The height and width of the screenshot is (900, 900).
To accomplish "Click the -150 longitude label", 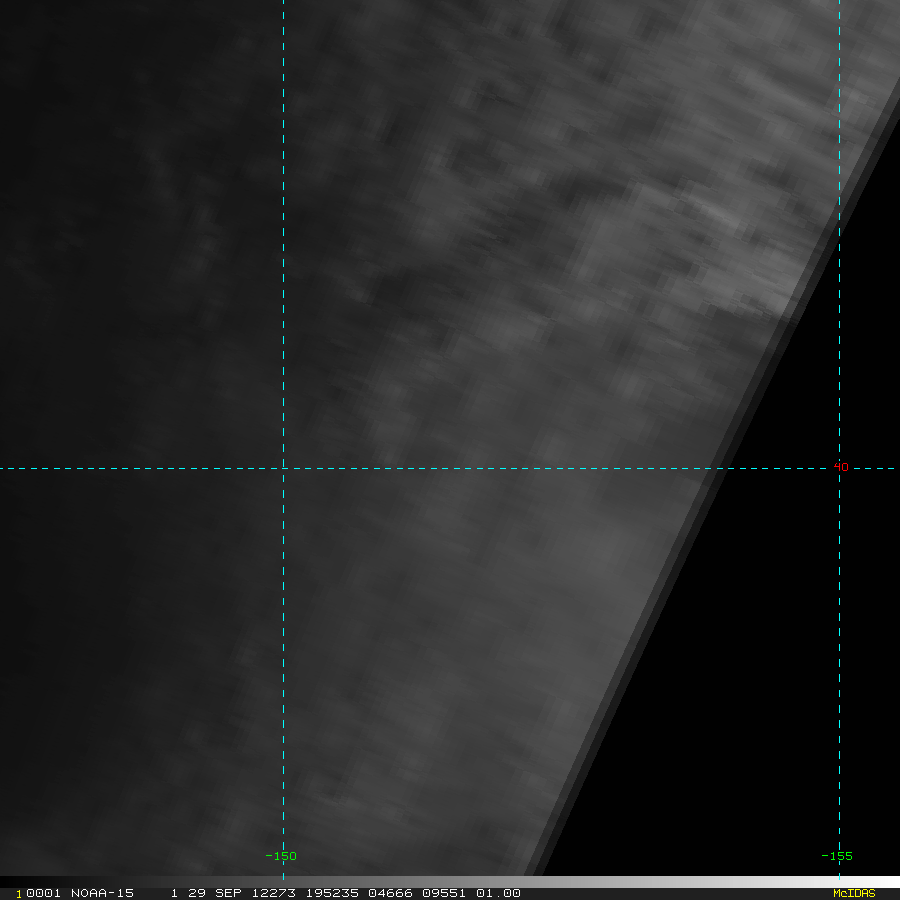I will tap(281, 856).
